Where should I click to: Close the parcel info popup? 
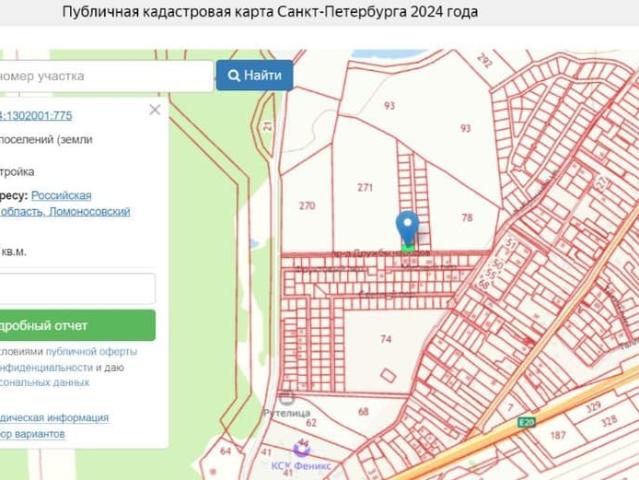click(x=155, y=110)
